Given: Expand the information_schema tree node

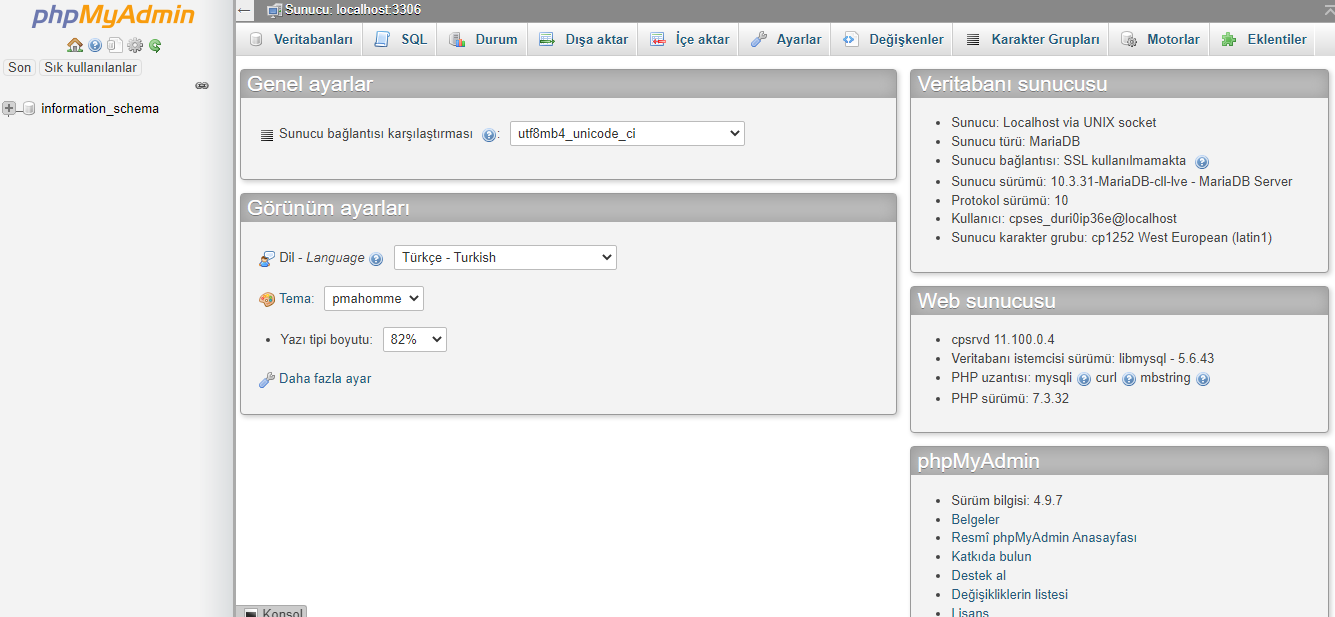Looking at the screenshot, I should [9, 108].
